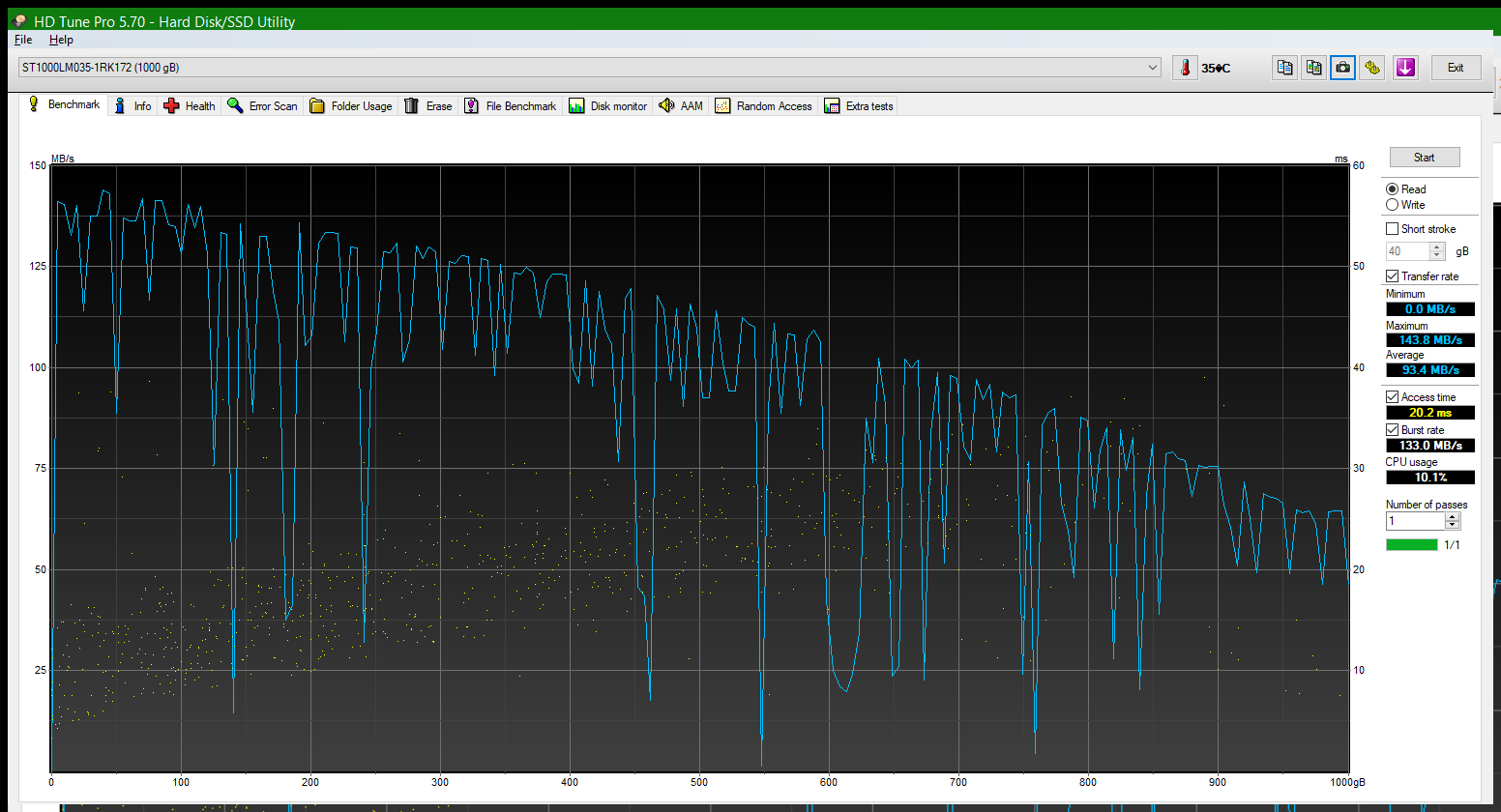This screenshot has width=1501, height=812.
Task: Copy screenshot to clipboard icon
Action: 1313,68
